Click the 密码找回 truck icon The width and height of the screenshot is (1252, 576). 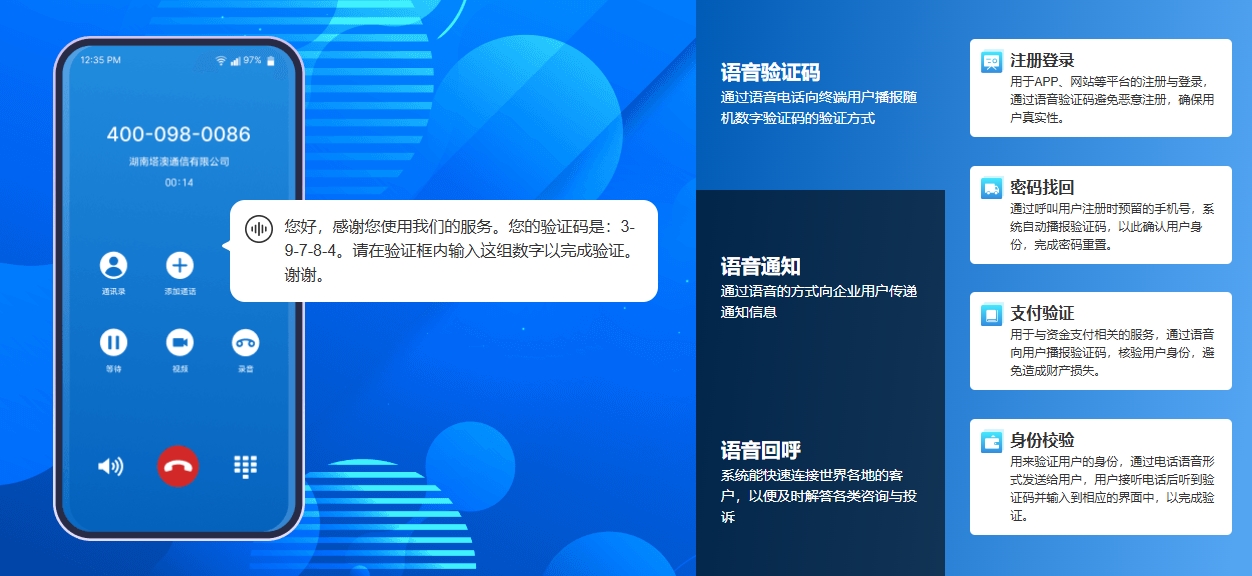pos(991,188)
